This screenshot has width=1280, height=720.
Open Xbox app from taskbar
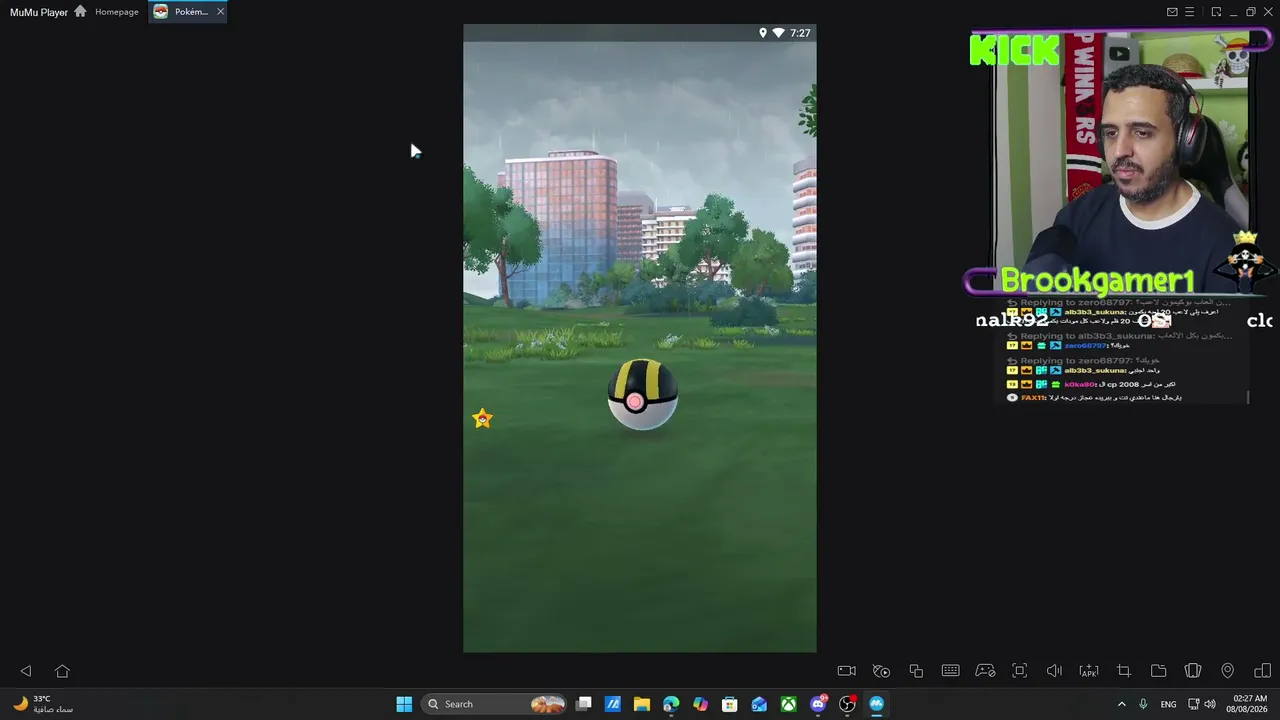789,704
